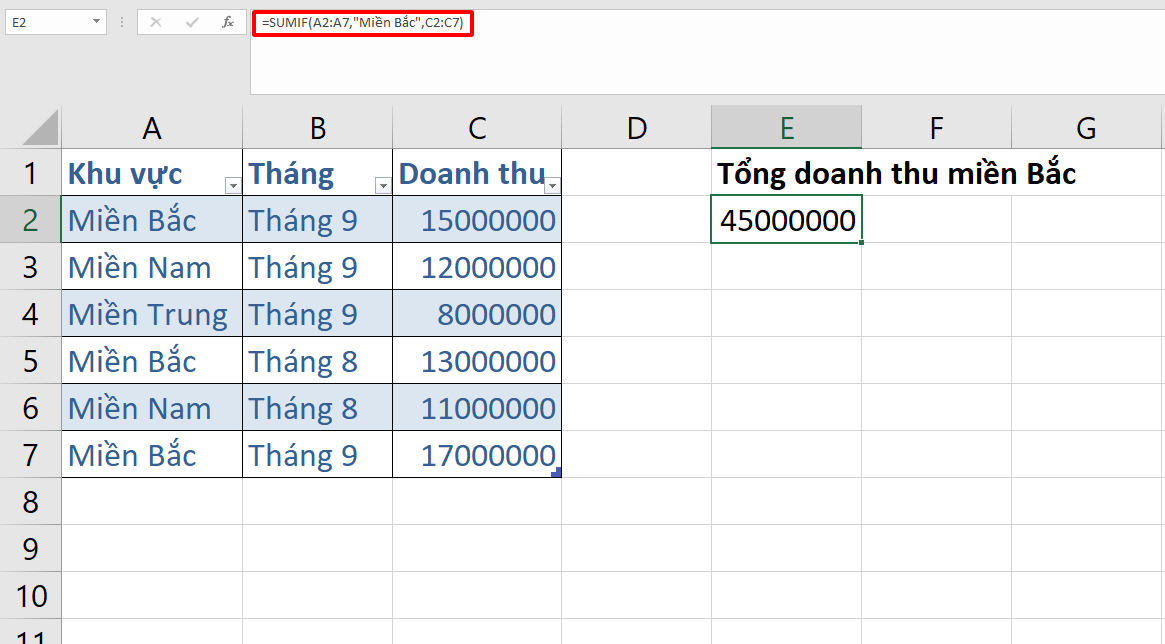Image resolution: width=1165 pixels, height=644 pixels.
Task: Select cell C7 containing 17000000
Action: (477, 455)
